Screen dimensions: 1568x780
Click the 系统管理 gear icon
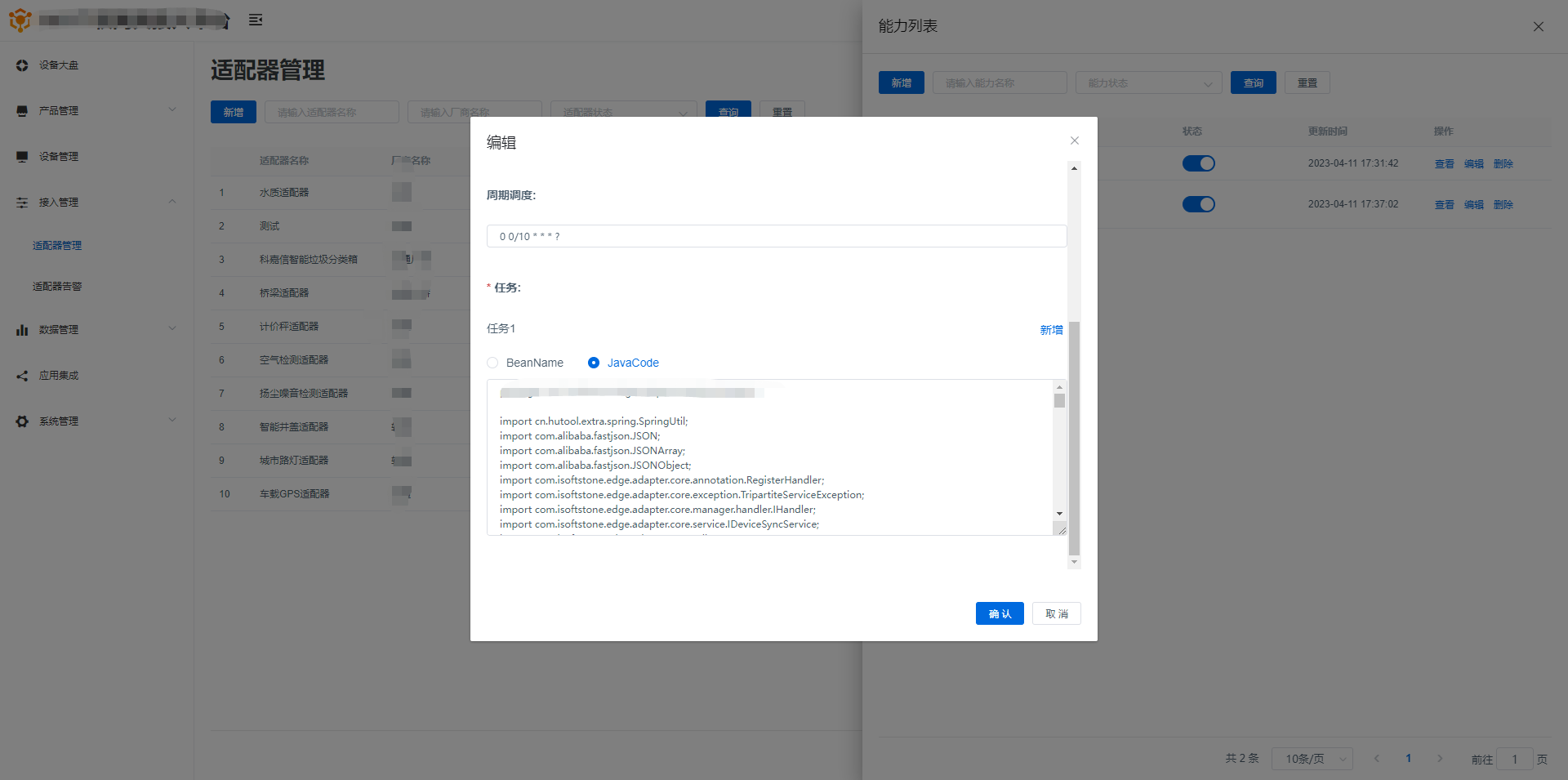click(22, 421)
